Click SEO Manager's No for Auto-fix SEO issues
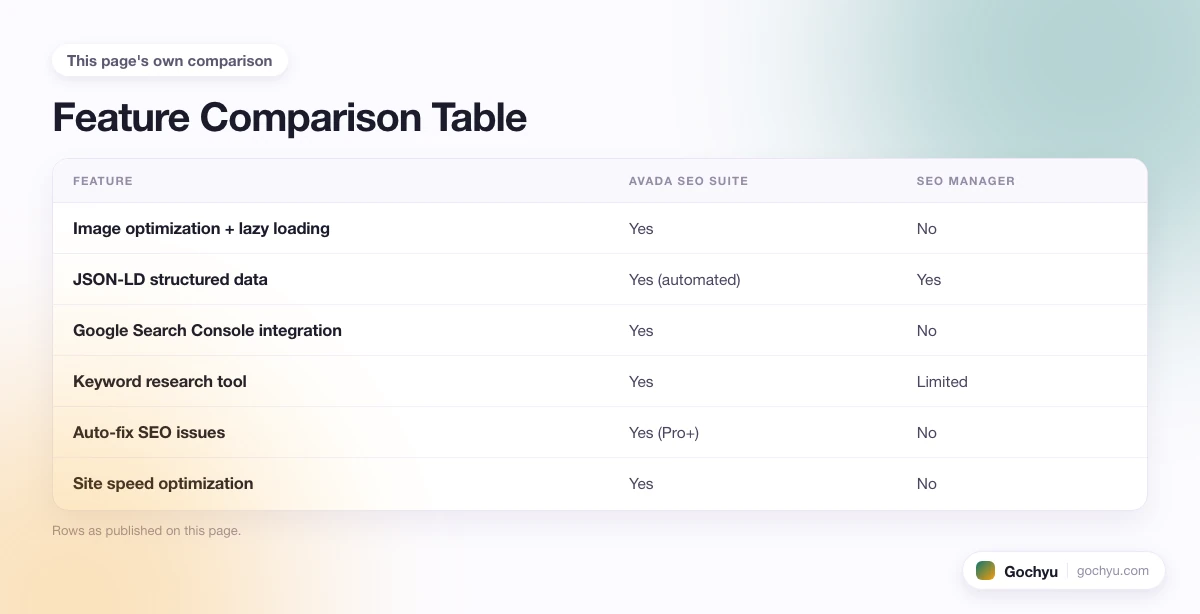Image resolution: width=1200 pixels, height=614 pixels. point(927,433)
